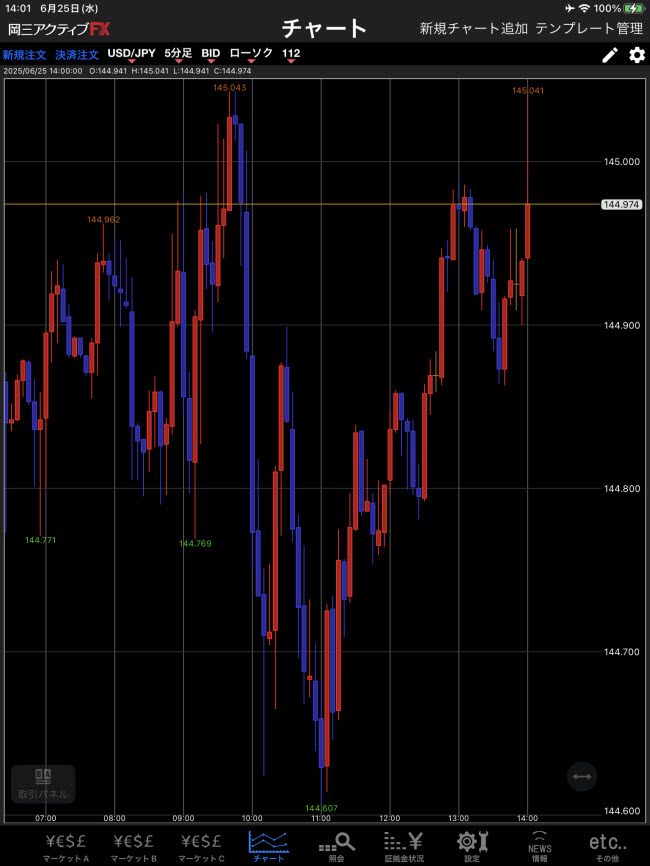Click the 10:00 time axis label
The image size is (650, 866).
(252, 818)
